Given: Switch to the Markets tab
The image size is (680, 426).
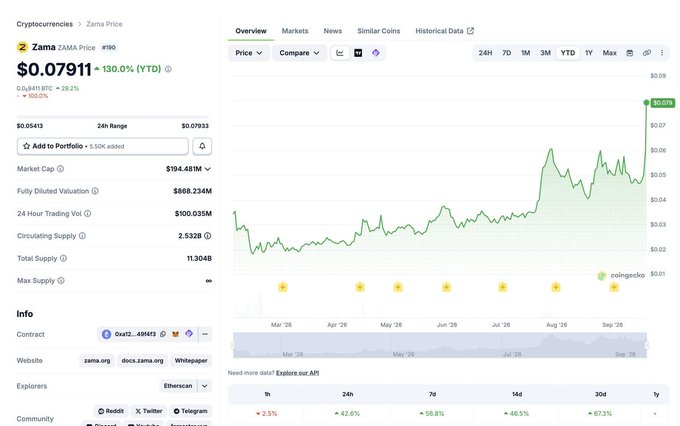Looking at the screenshot, I should pyautogui.click(x=295, y=31).
